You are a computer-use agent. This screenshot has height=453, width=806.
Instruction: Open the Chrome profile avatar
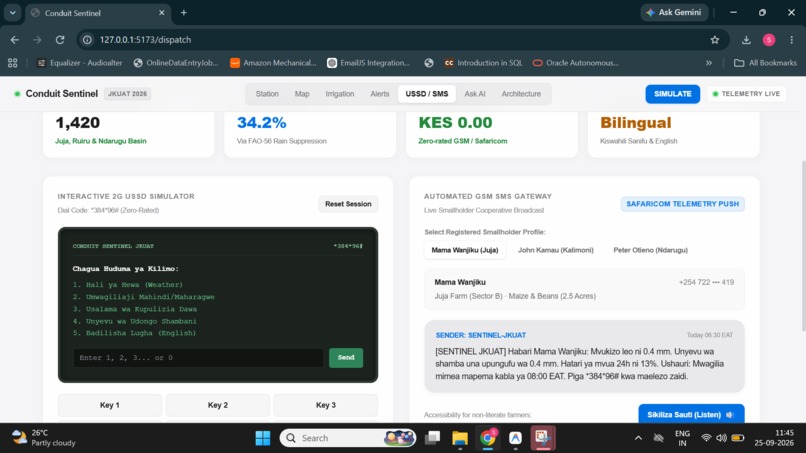pyautogui.click(x=769, y=40)
